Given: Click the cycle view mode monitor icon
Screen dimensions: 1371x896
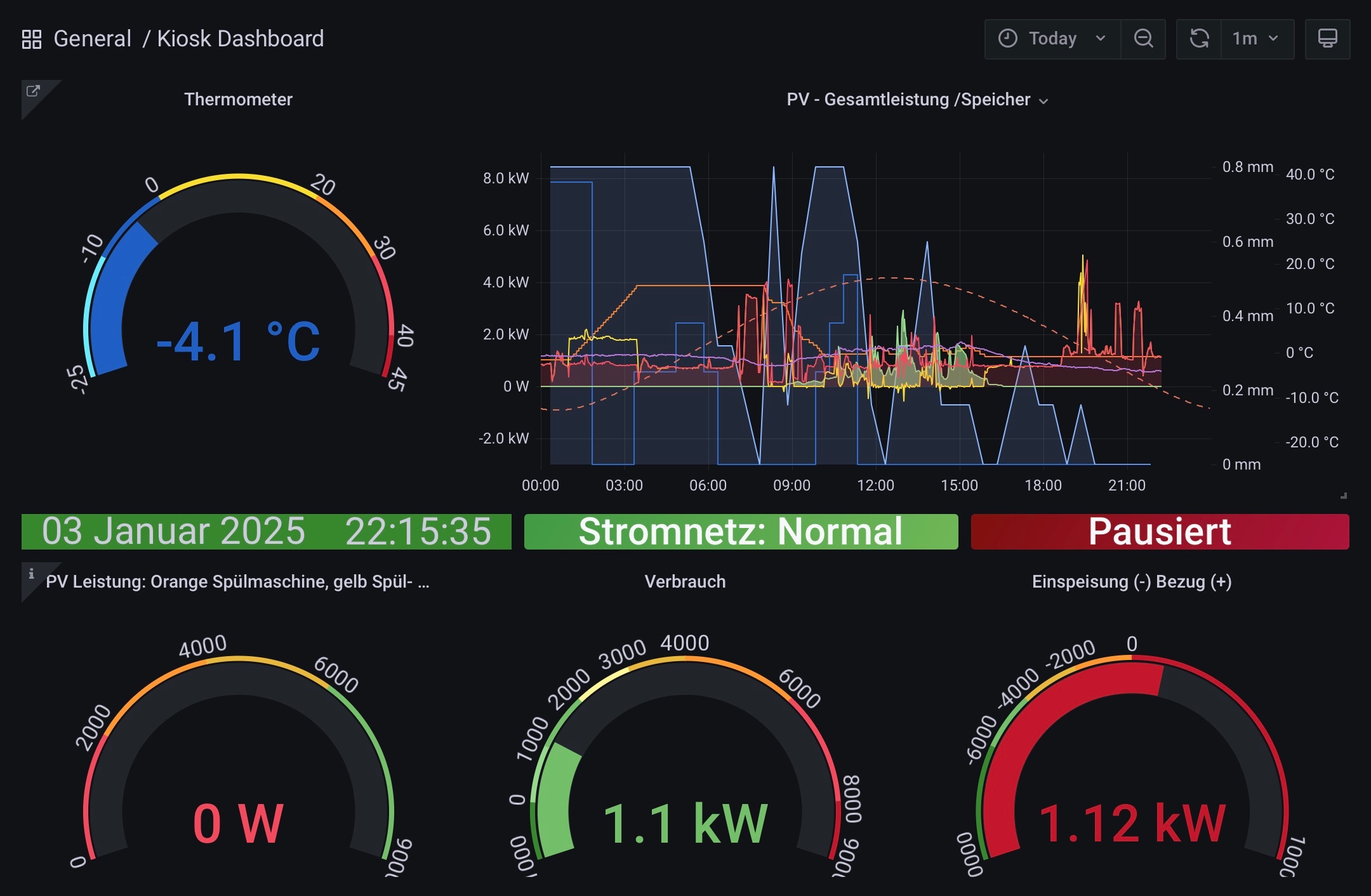Looking at the screenshot, I should pos(1327,39).
